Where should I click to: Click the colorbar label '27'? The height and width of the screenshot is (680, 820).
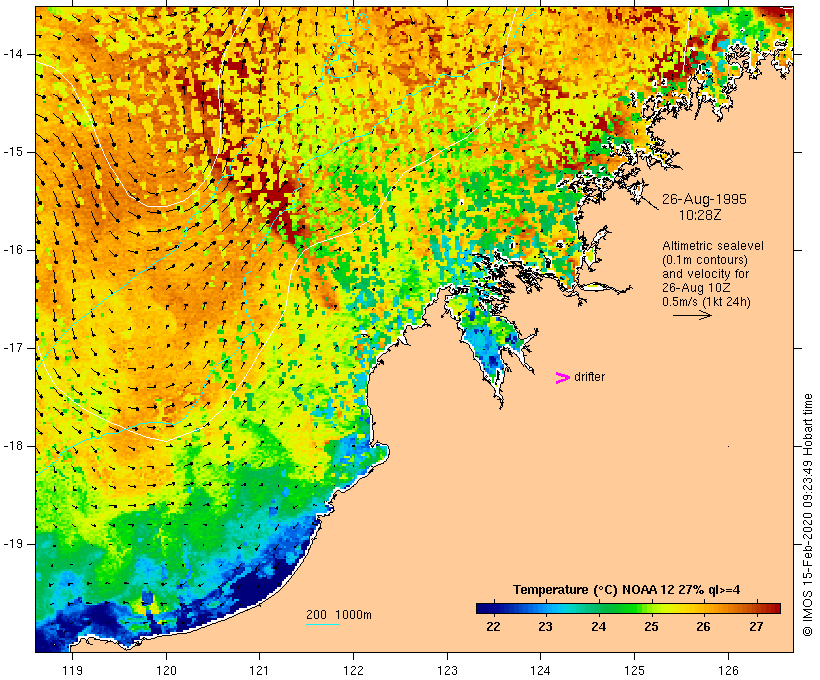click(756, 627)
